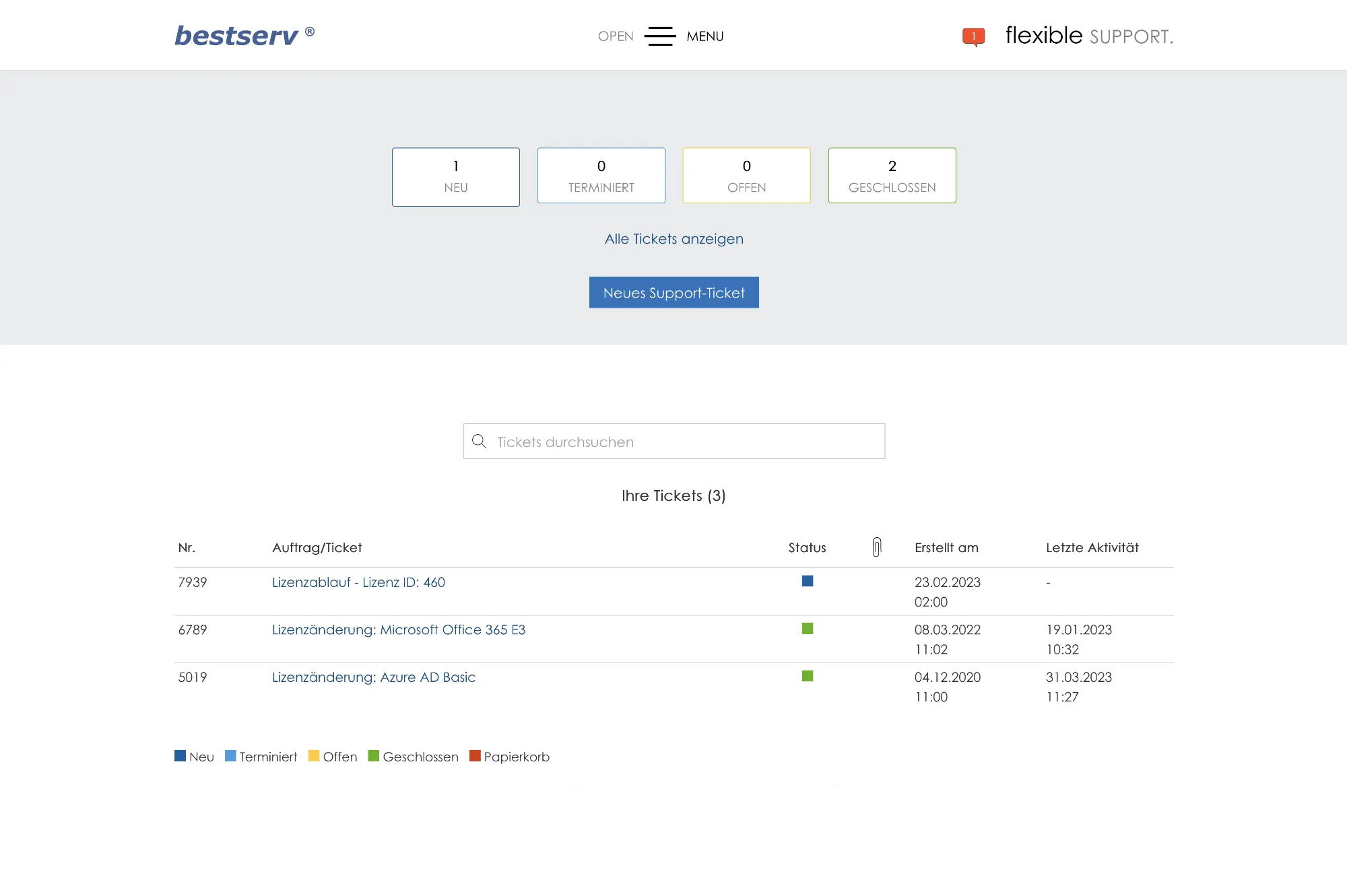Screen dimensions: 1347x896
Task: Open ticket Lizenzänderung: Azure AD Basic
Action: (x=374, y=677)
